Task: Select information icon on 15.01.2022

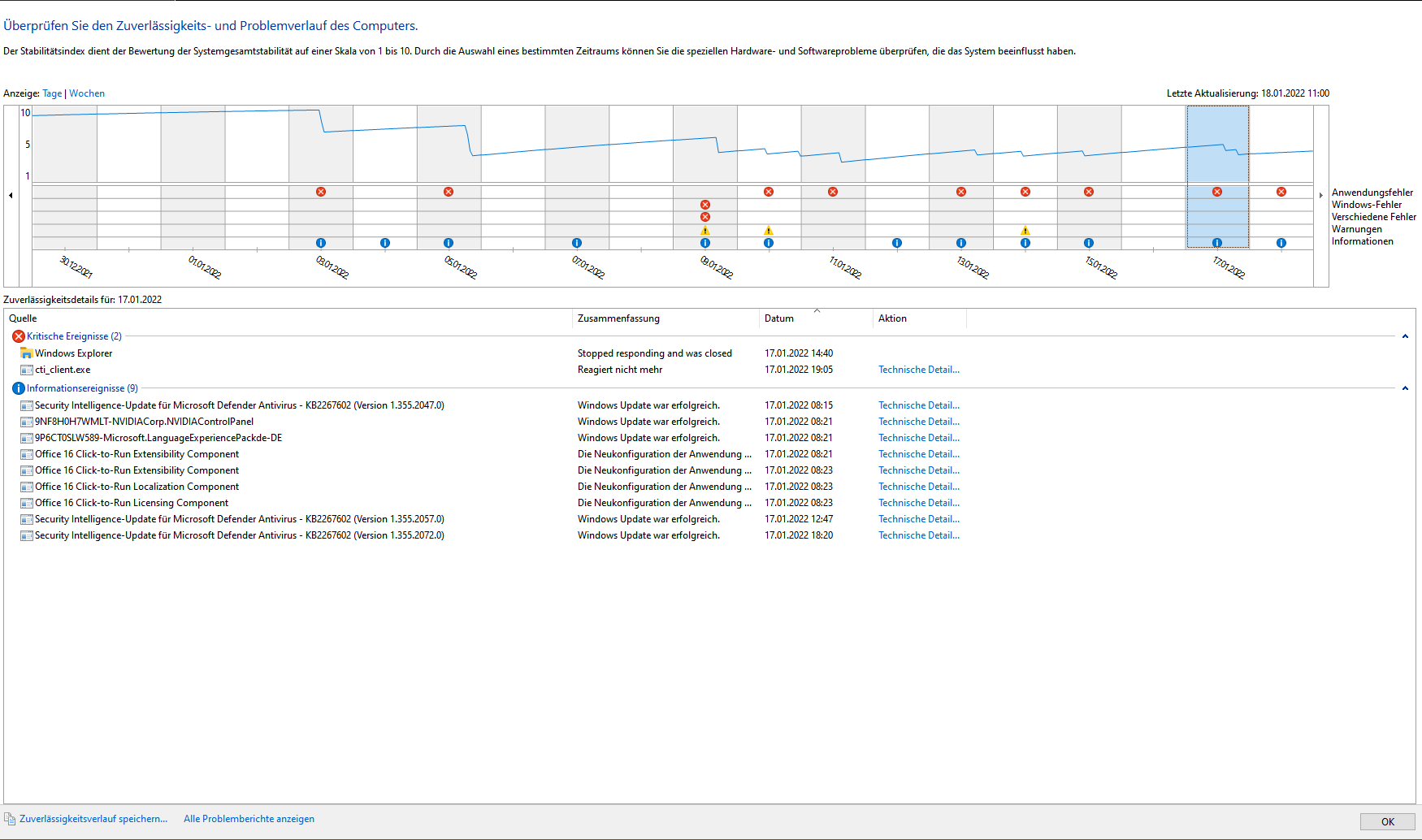Action: pyautogui.click(x=1089, y=243)
